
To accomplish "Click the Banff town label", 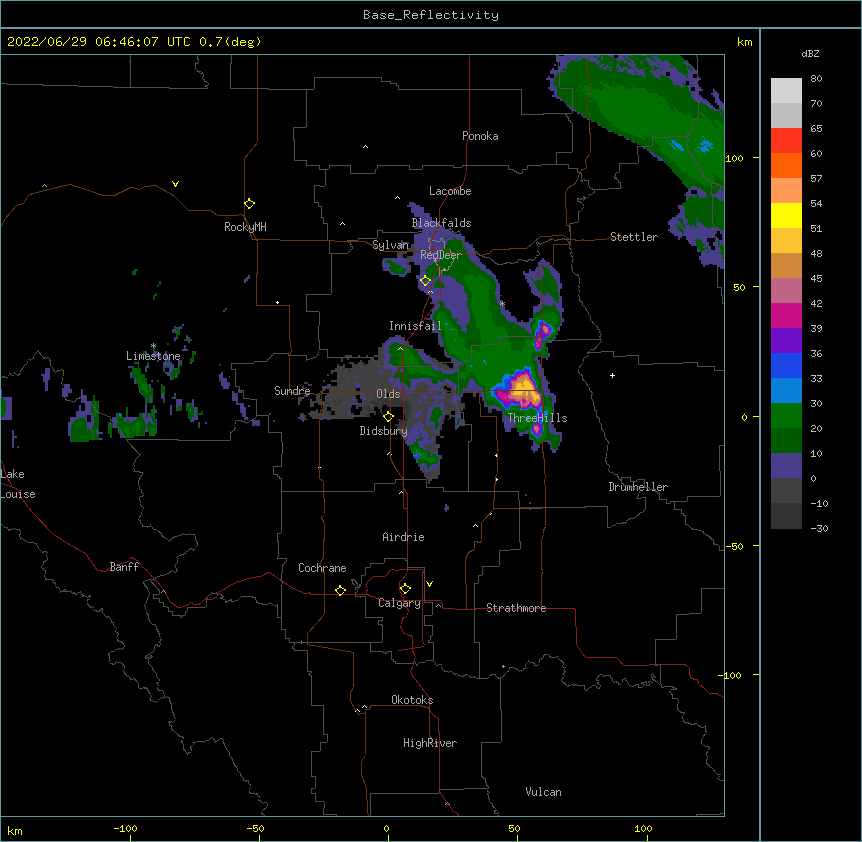I will coord(124,567).
